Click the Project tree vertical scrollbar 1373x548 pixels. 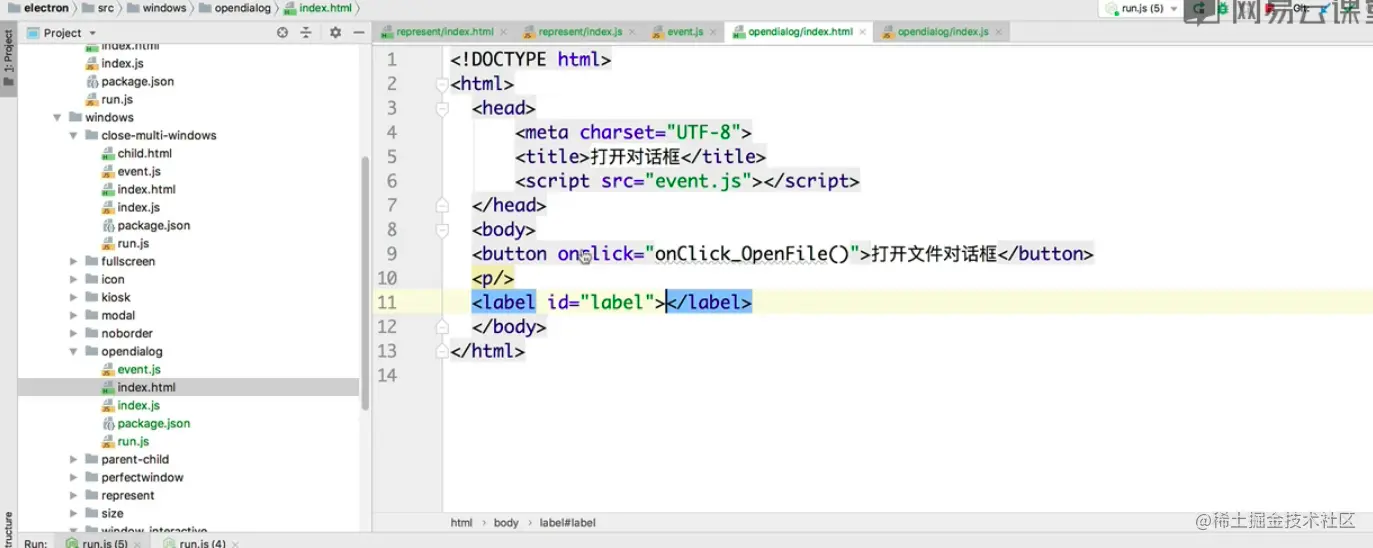pyautogui.click(x=365, y=282)
